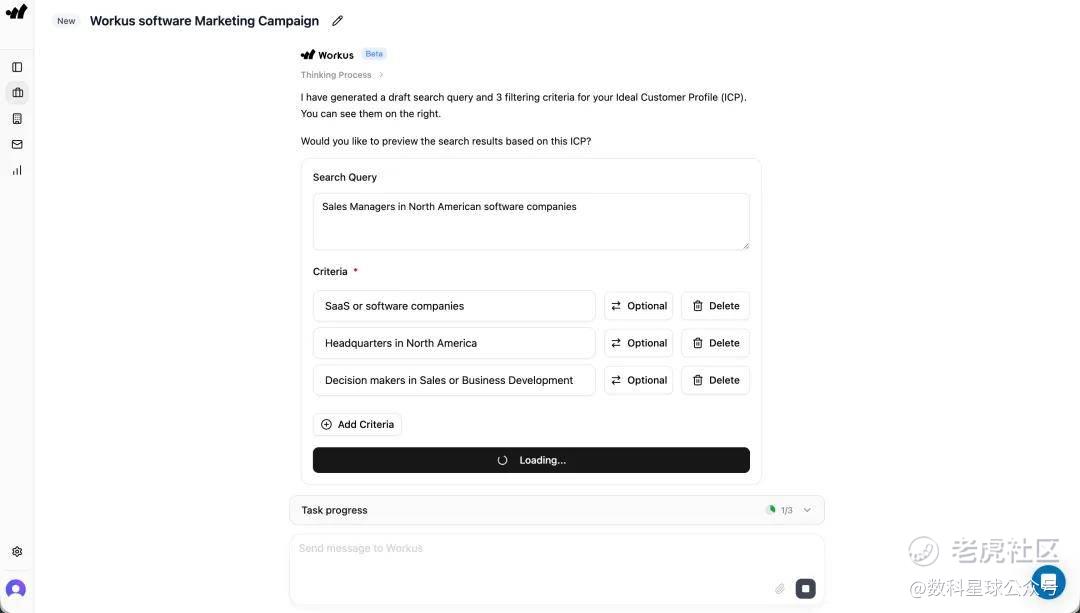
Task: Open the briefcase campaigns icon
Action: (x=17, y=93)
